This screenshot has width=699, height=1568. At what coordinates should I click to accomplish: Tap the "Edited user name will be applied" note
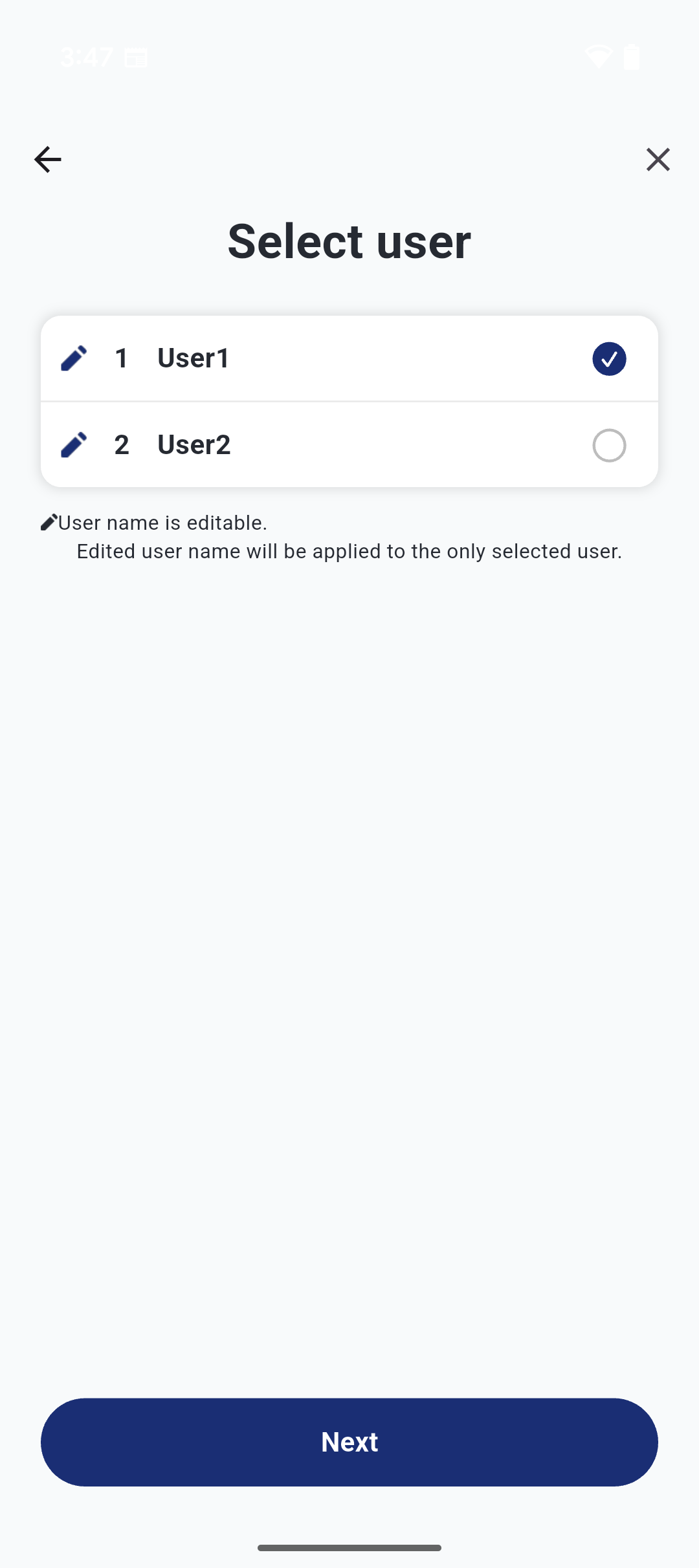pyautogui.click(x=349, y=551)
